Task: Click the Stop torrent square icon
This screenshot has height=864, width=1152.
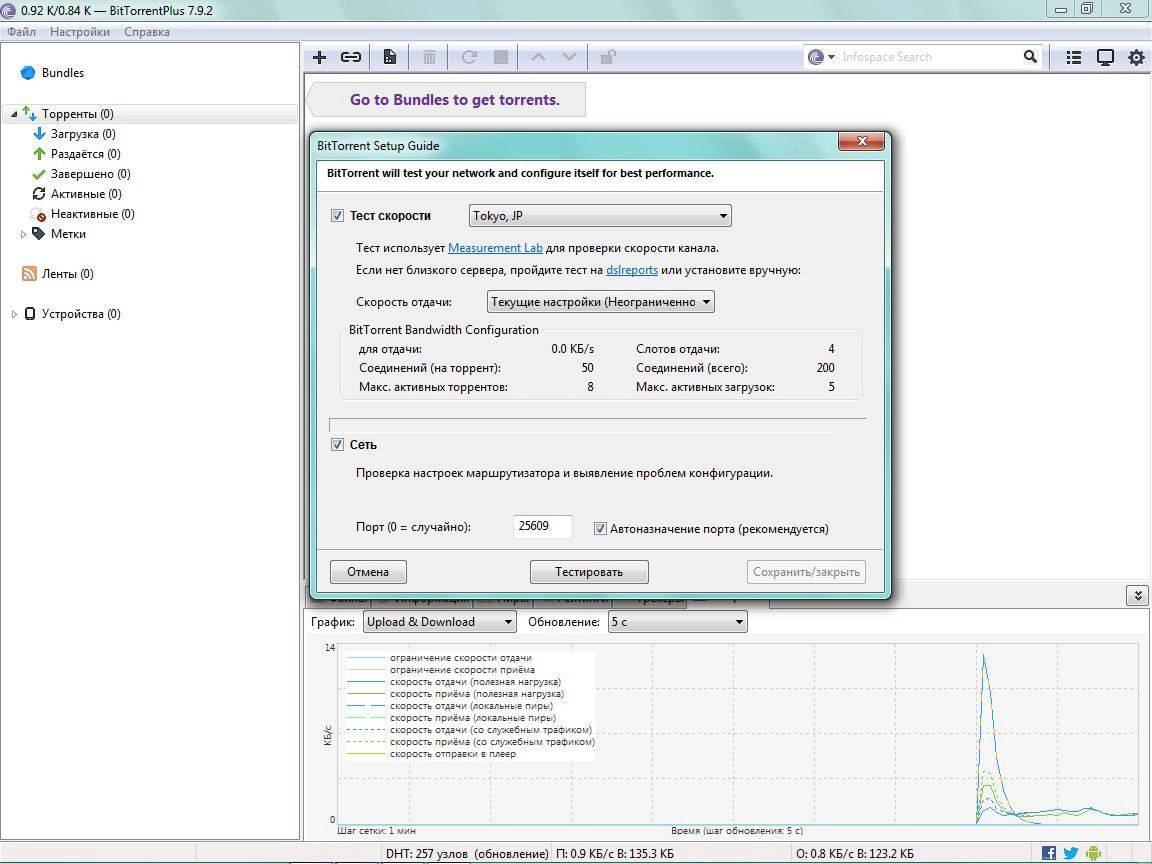Action: [x=501, y=57]
